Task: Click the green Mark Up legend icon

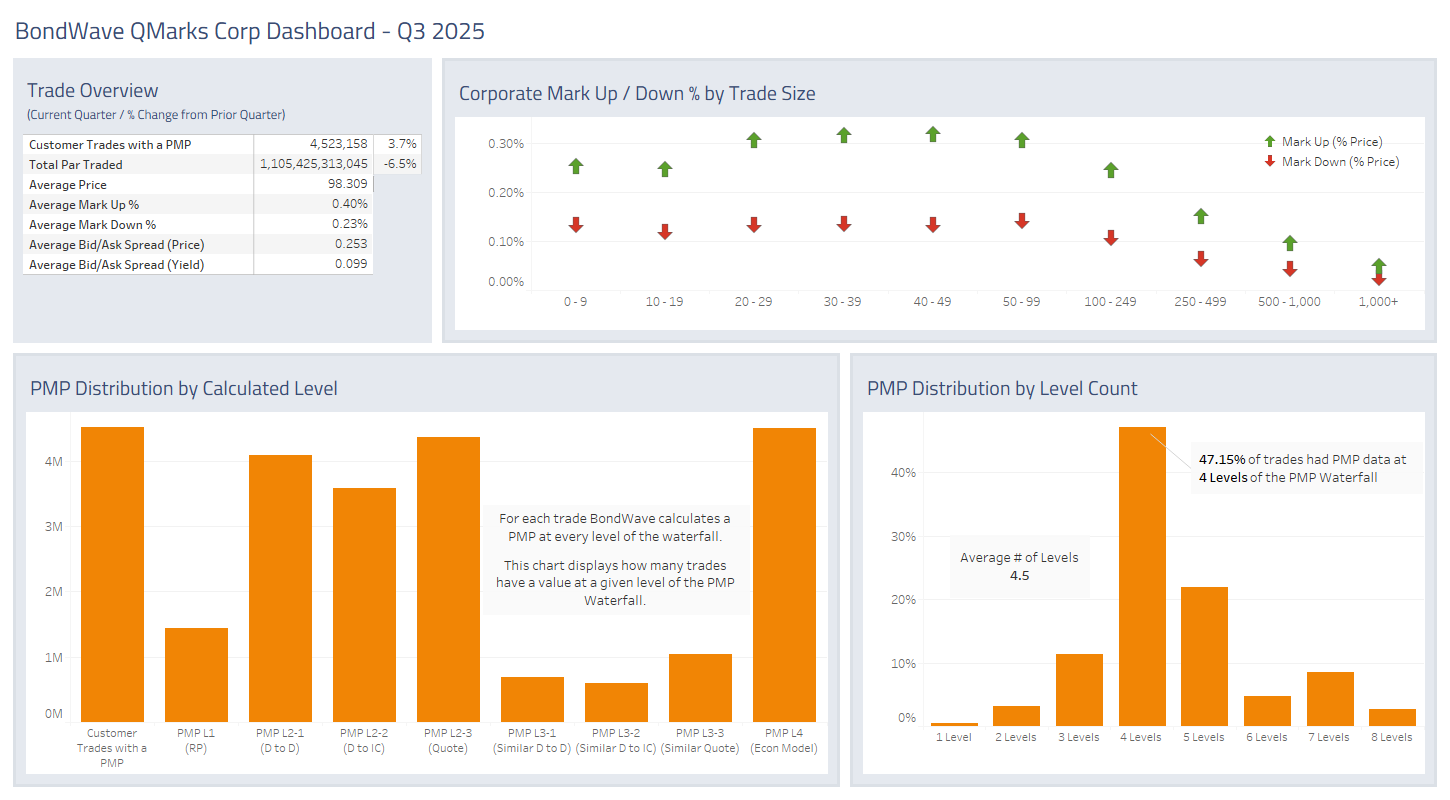Action: pos(1270,142)
